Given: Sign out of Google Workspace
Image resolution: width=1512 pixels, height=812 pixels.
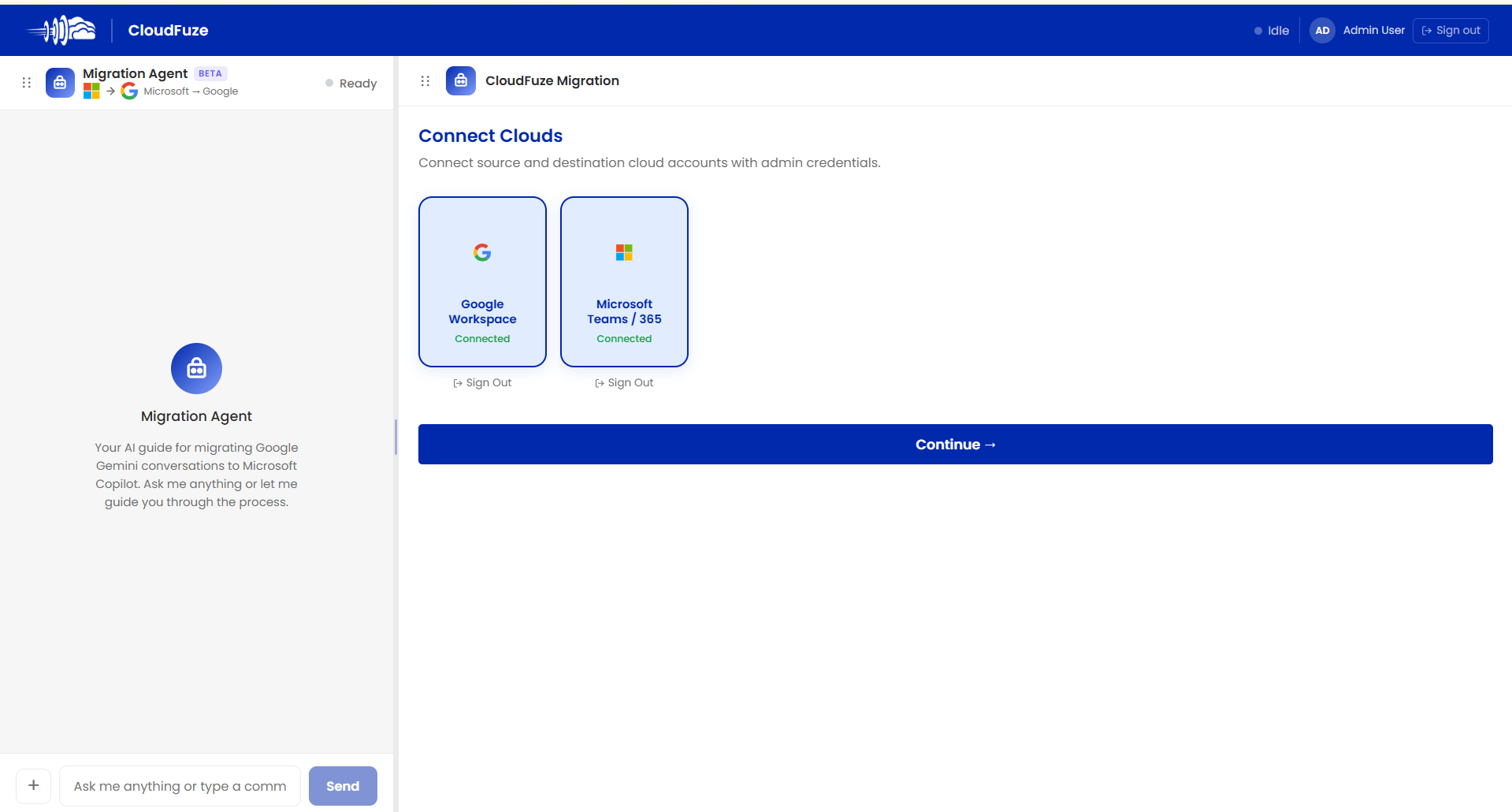Looking at the screenshot, I should (x=482, y=383).
